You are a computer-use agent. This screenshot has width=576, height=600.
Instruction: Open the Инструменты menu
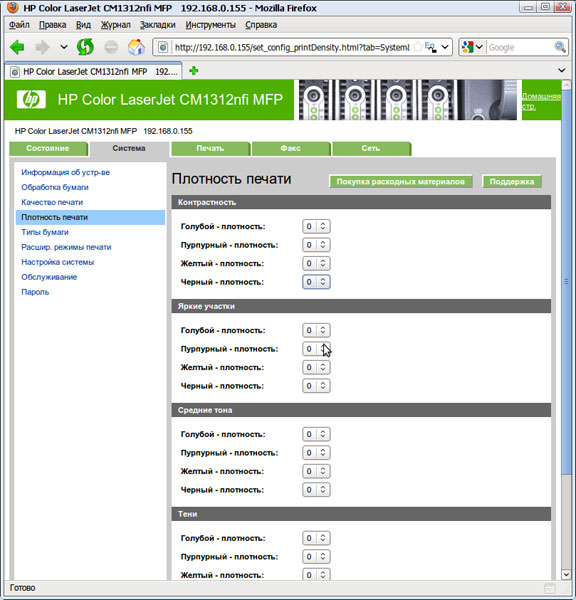coord(210,25)
